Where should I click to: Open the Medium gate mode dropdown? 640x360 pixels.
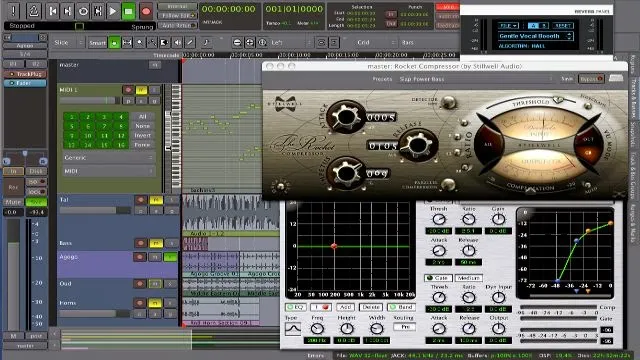pos(468,278)
